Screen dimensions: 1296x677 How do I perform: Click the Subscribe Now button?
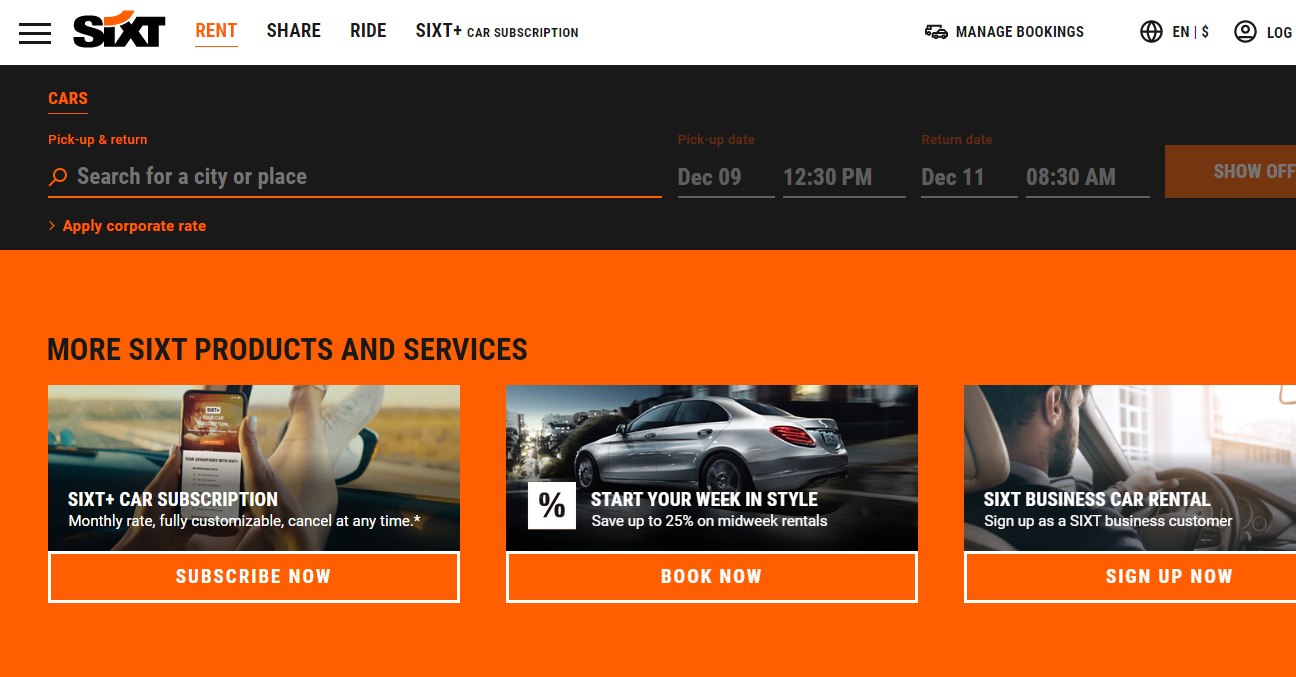254,577
